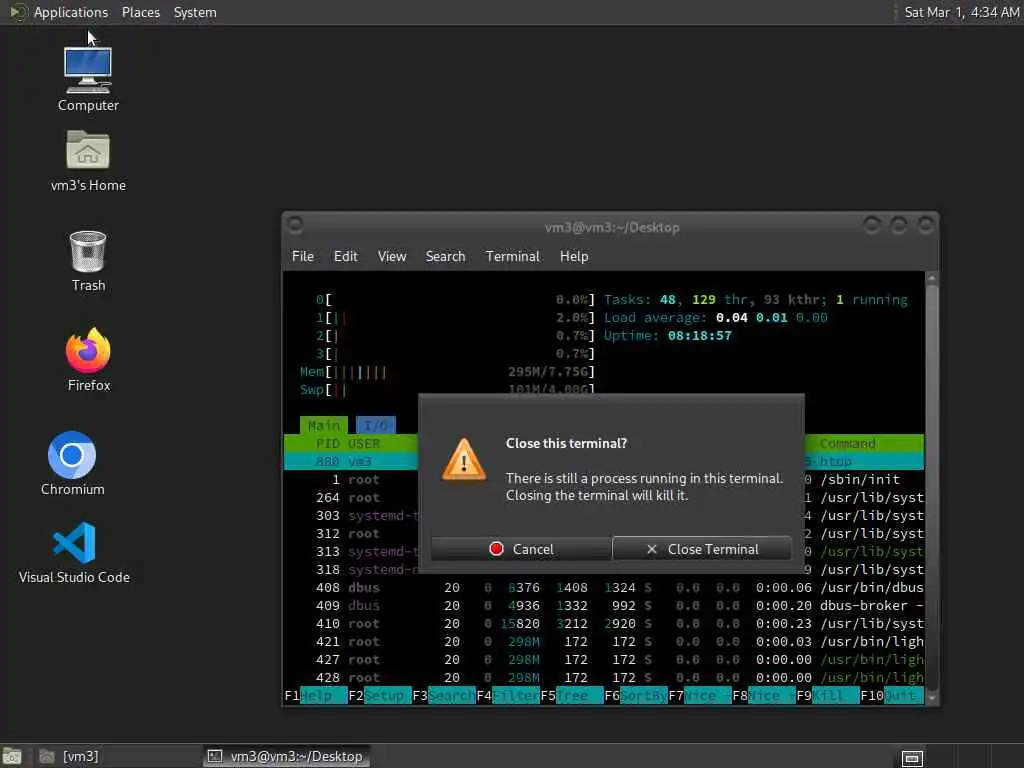Click the terminal vertical scrollbar
1024x768 pixels.
tap(932, 488)
